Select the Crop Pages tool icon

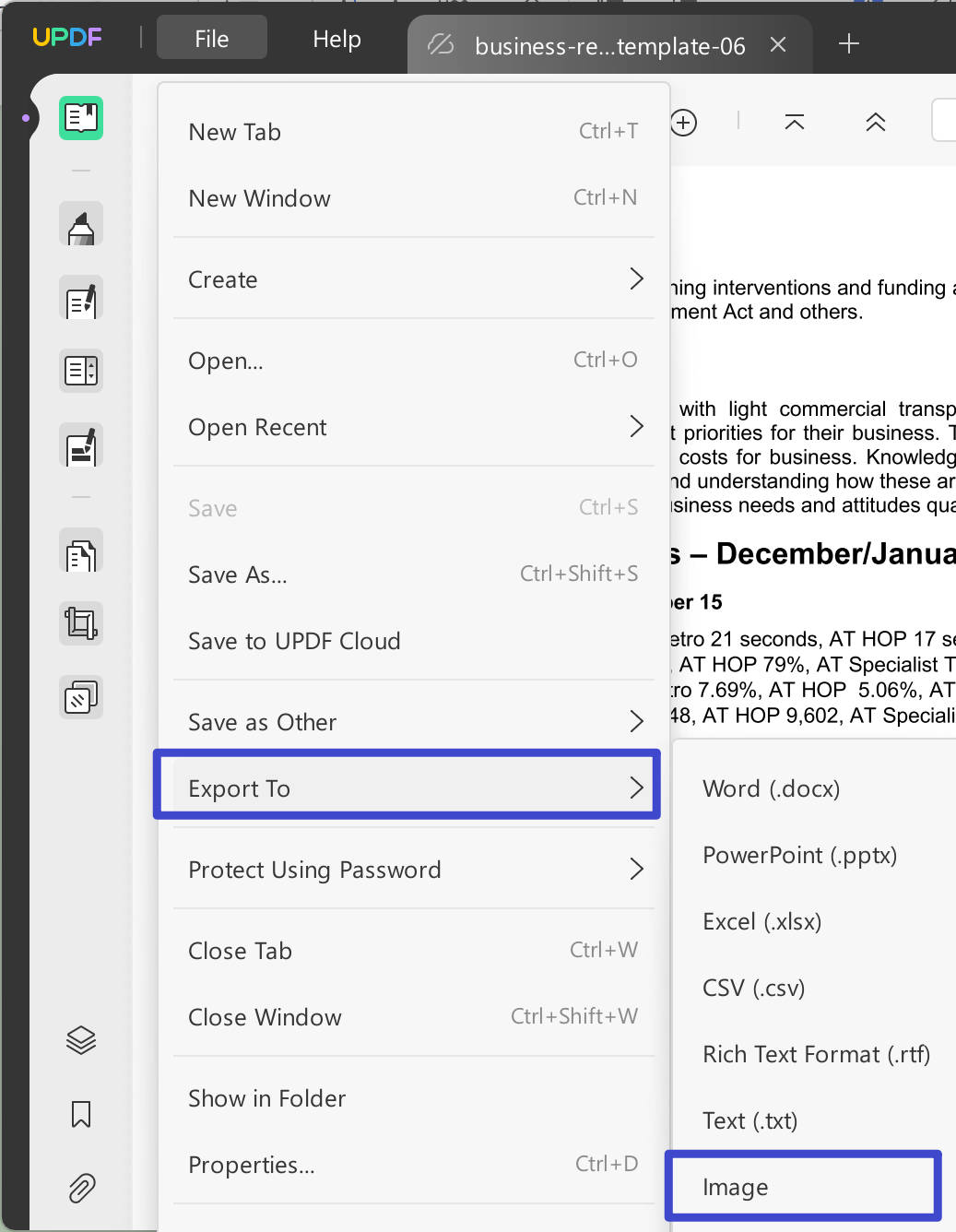81,624
